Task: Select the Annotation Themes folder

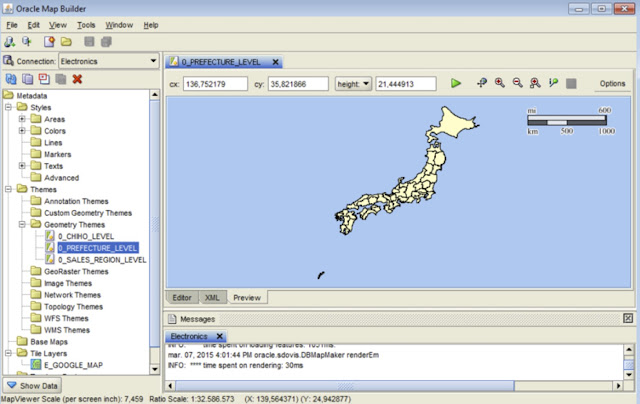Action: click(76, 201)
